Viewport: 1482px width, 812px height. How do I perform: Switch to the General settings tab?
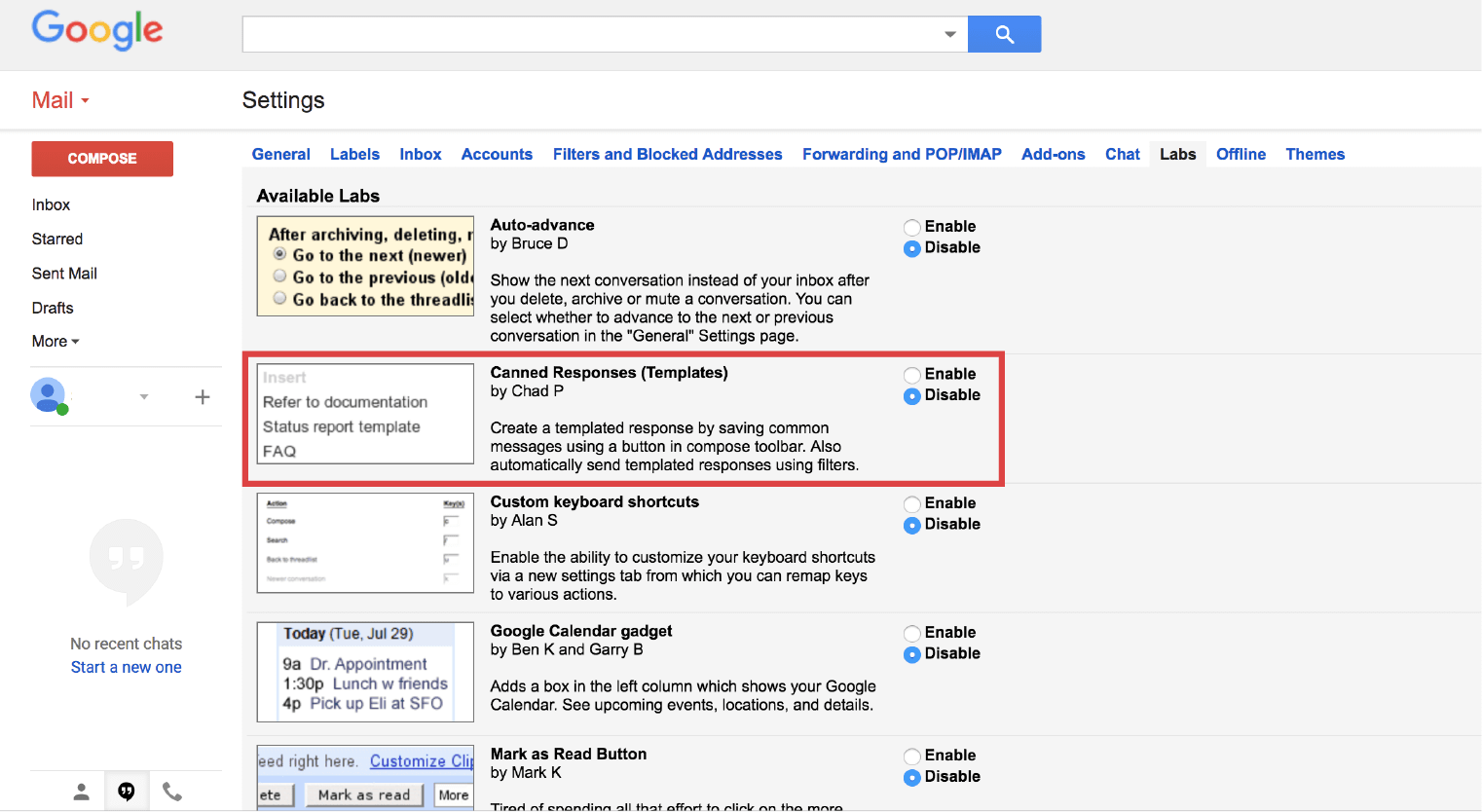click(280, 155)
